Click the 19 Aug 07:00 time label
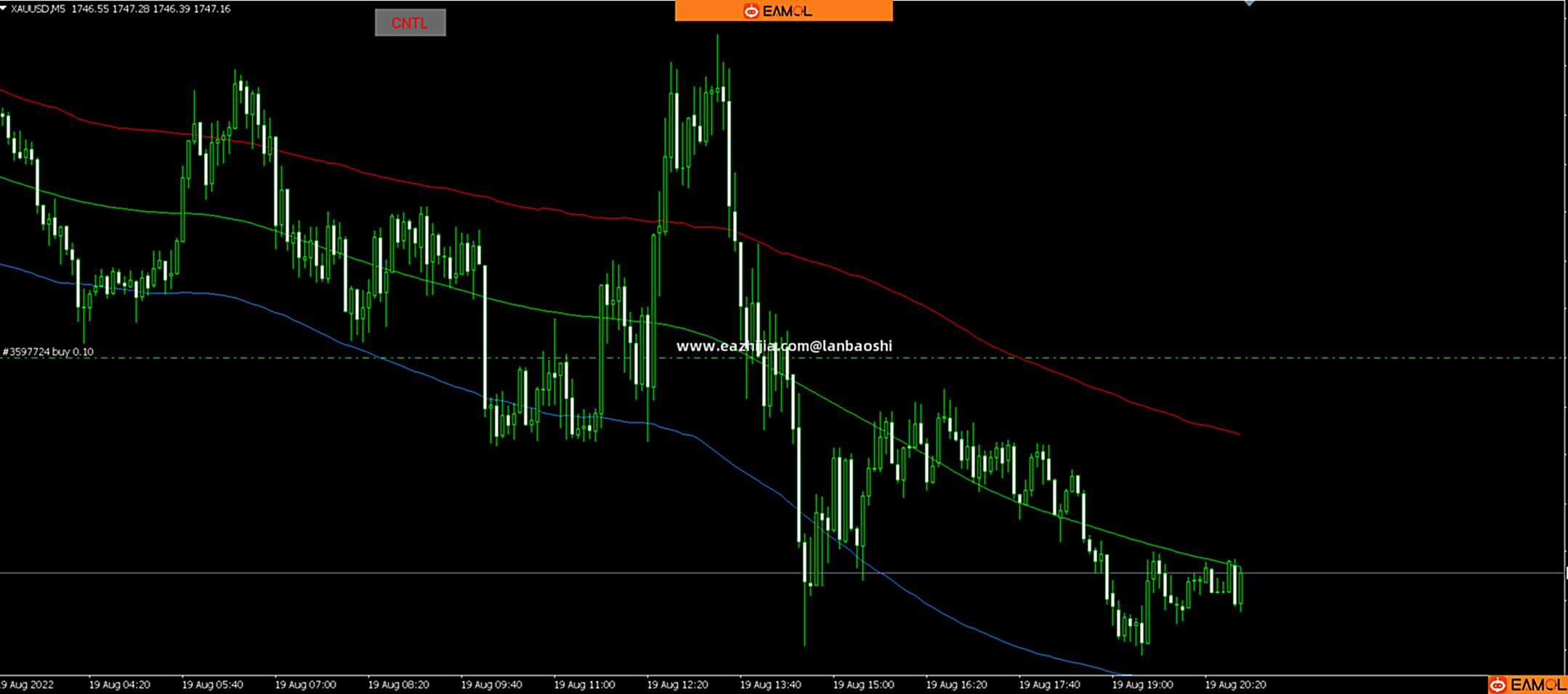Screen dimensions: 1568x694 305,685
